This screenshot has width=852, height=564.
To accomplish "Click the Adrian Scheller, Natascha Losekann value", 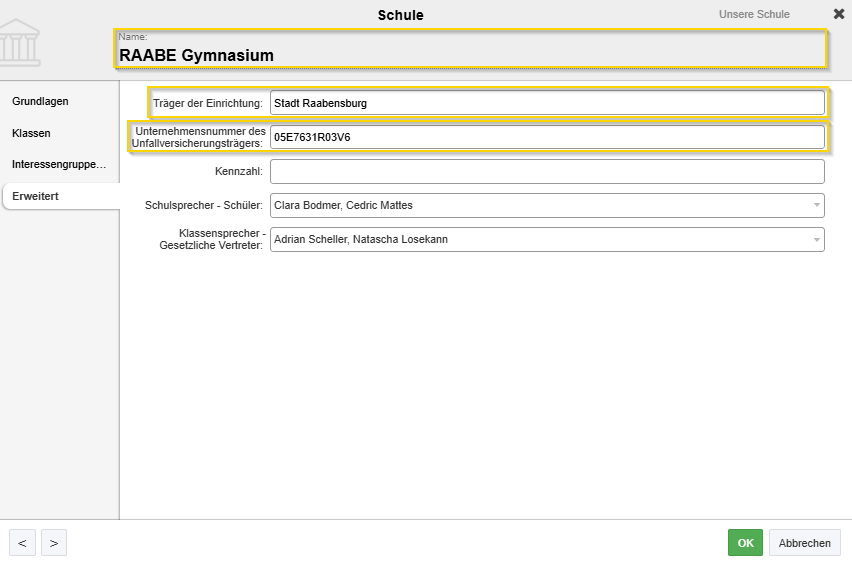I will click(x=361, y=240).
